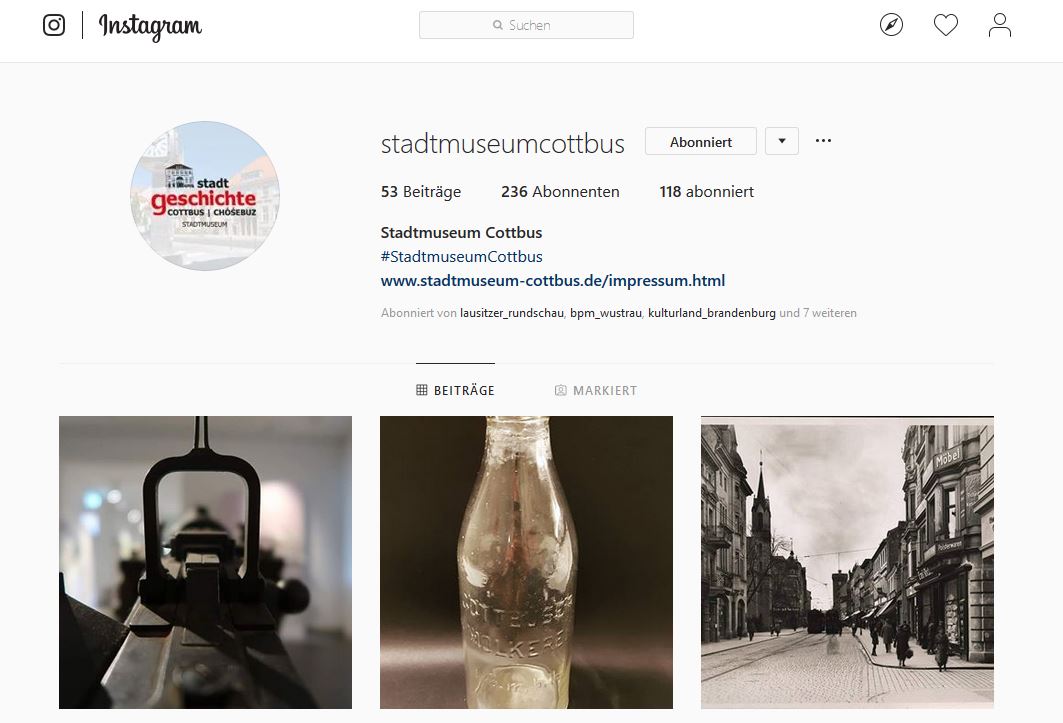Open the kulturland_brandenburg follower profile
Viewport: 1063px width, 723px height.
[x=711, y=313]
